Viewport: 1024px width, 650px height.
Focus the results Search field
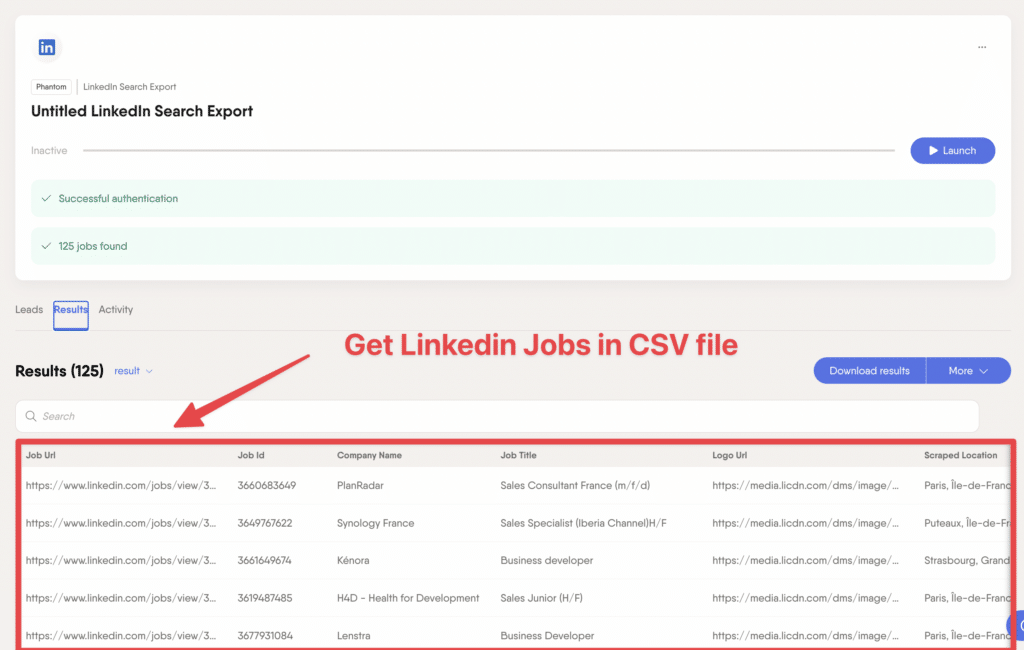click(x=497, y=416)
